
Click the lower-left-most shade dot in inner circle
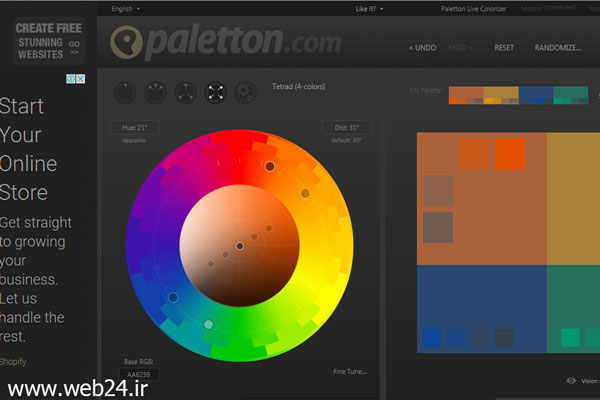click(x=211, y=264)
